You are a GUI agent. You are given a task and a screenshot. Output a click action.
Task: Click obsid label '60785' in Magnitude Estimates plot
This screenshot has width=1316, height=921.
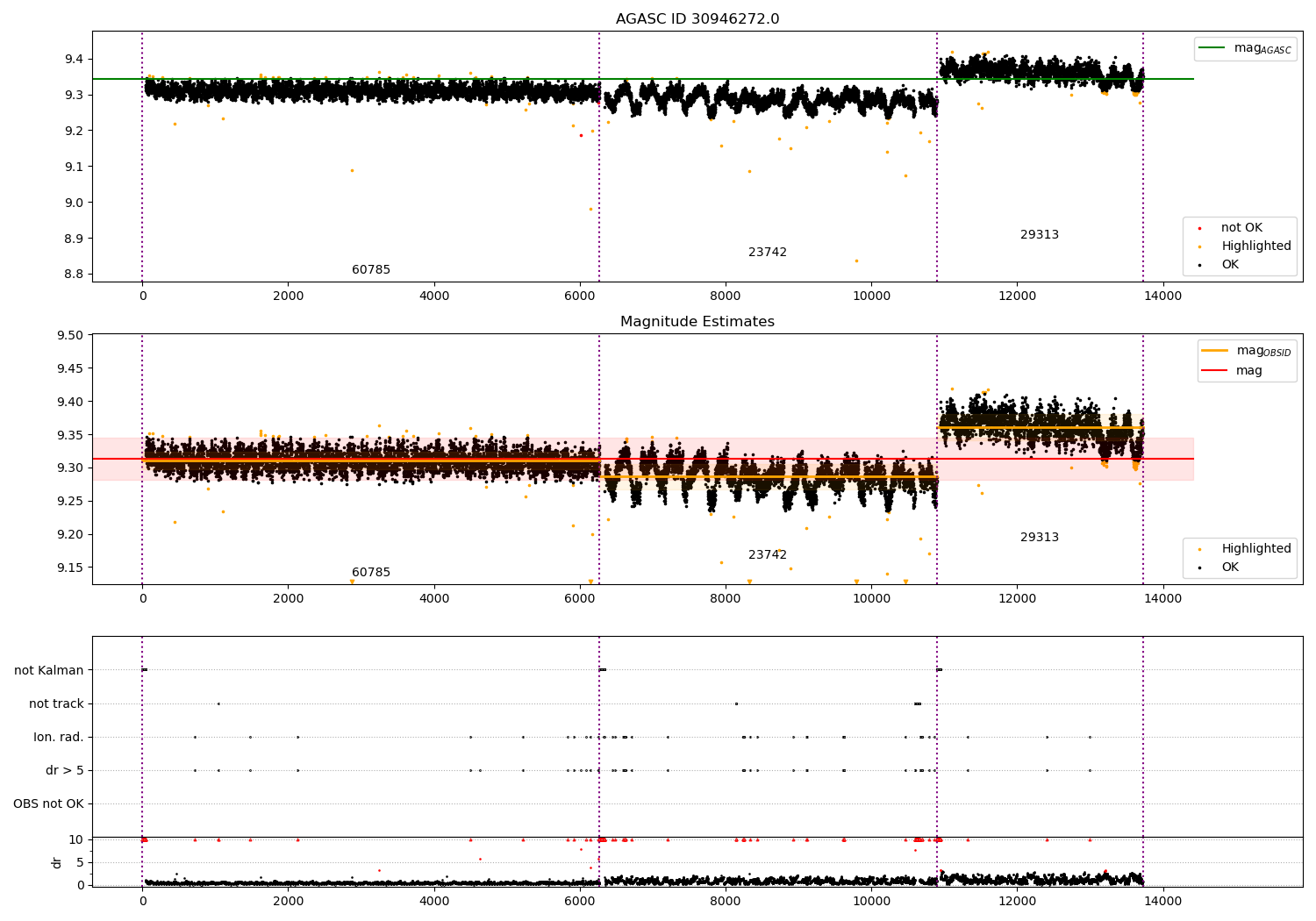(371, 573)
